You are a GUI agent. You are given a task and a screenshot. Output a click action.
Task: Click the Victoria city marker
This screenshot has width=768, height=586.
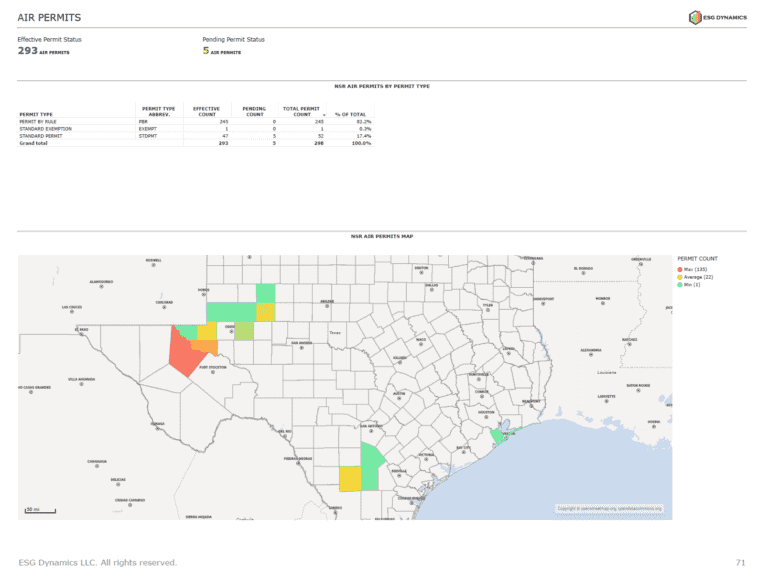(x=426, y=460)
